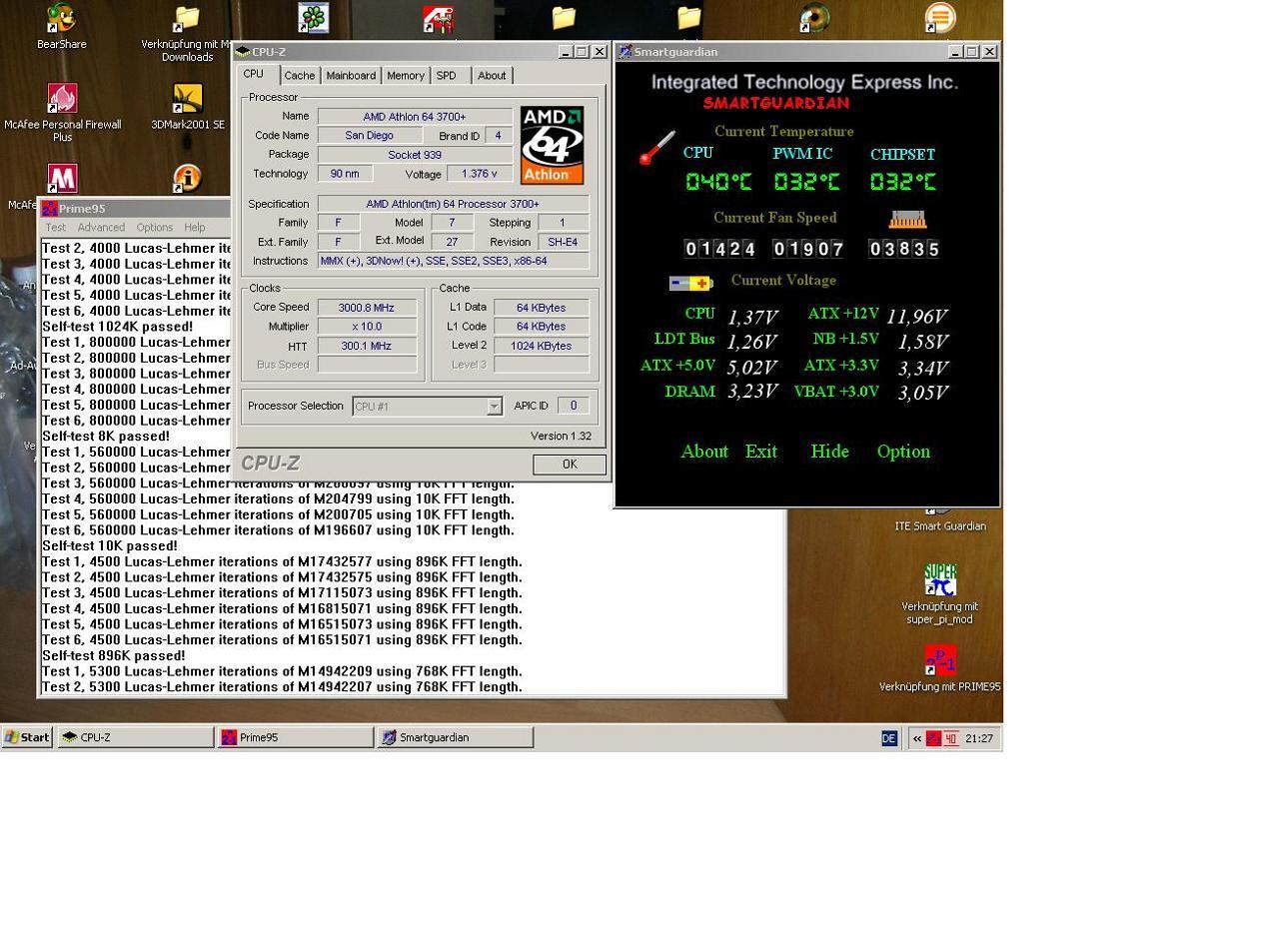Click the Prime95 title bar icon
This screenshot has height=952, width=1270.
coord(49,209)
